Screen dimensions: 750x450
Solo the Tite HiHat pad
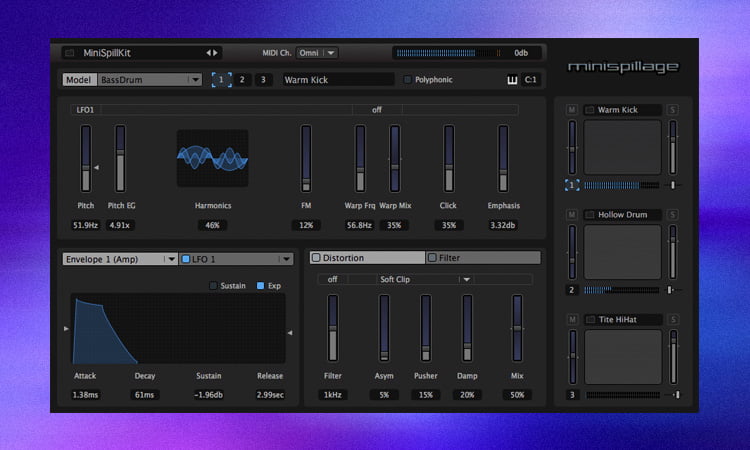[673, 319]
